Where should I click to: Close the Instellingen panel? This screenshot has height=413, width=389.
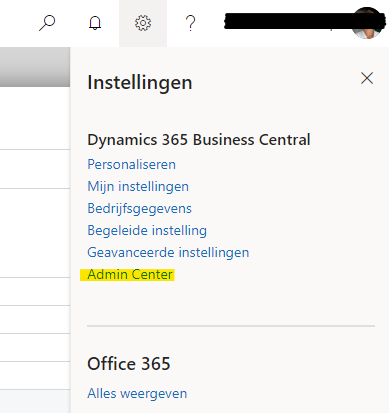[x=367, y=78]
